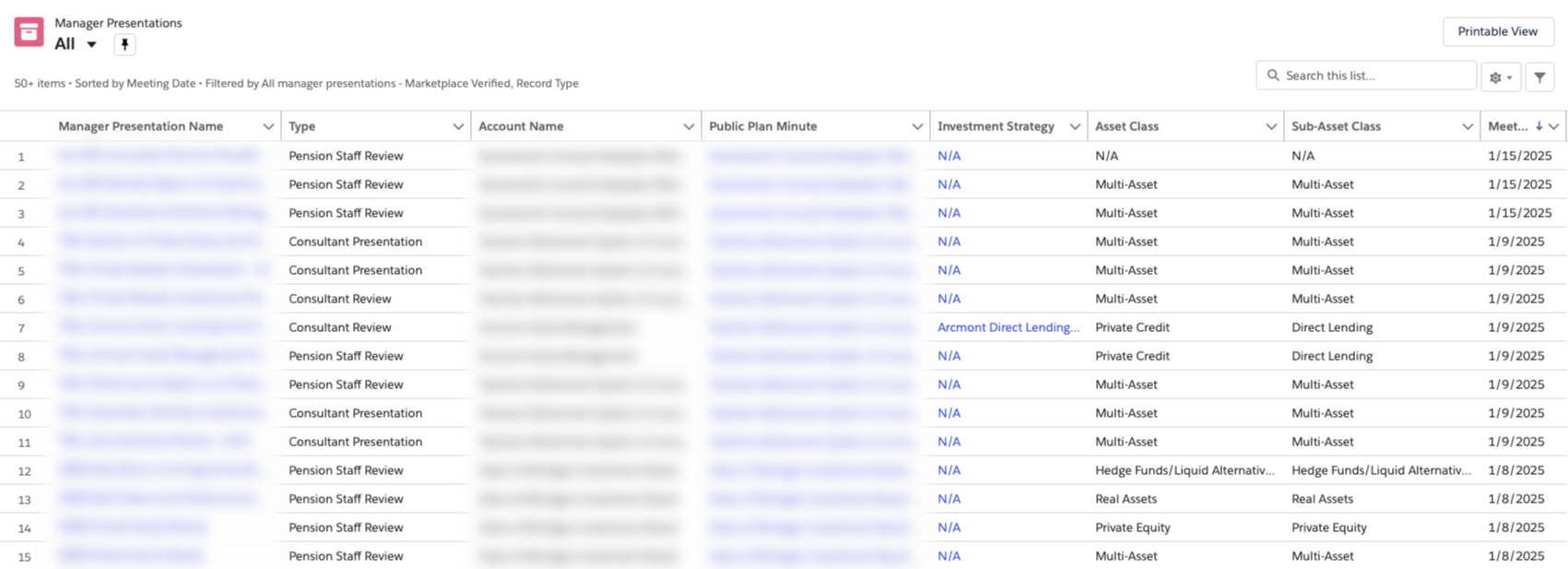Focus the Search this list field
This screenshot has height=569, width=1568.
point(1373,76)
